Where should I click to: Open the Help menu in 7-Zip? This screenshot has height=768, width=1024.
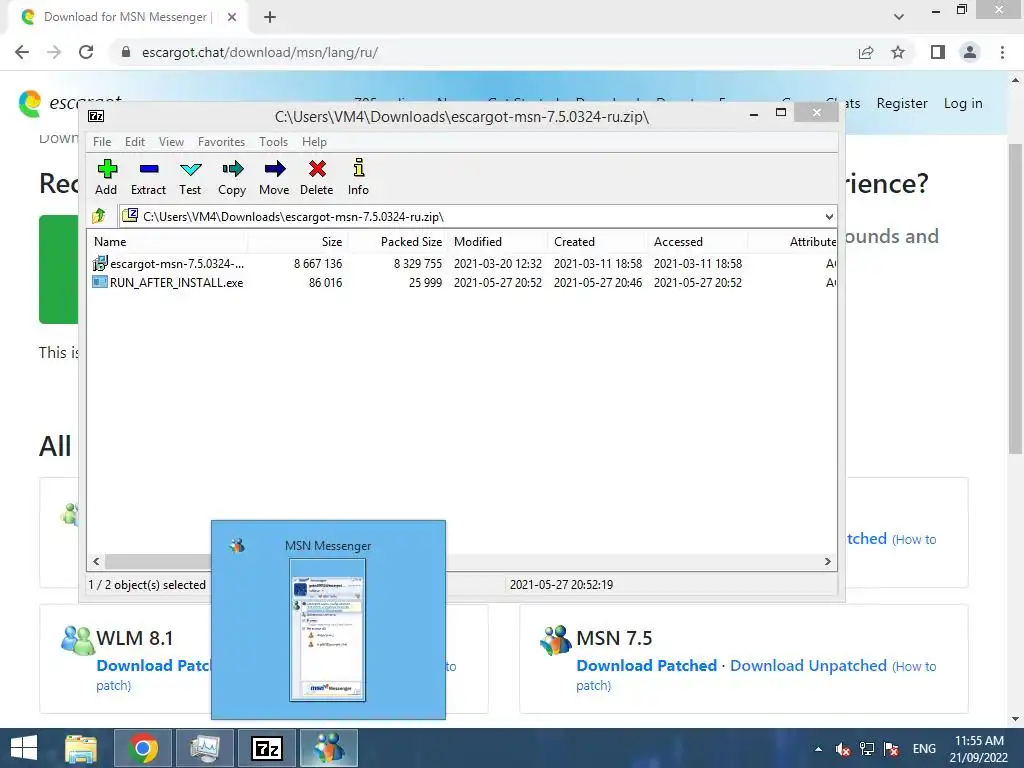coord(314,142)
